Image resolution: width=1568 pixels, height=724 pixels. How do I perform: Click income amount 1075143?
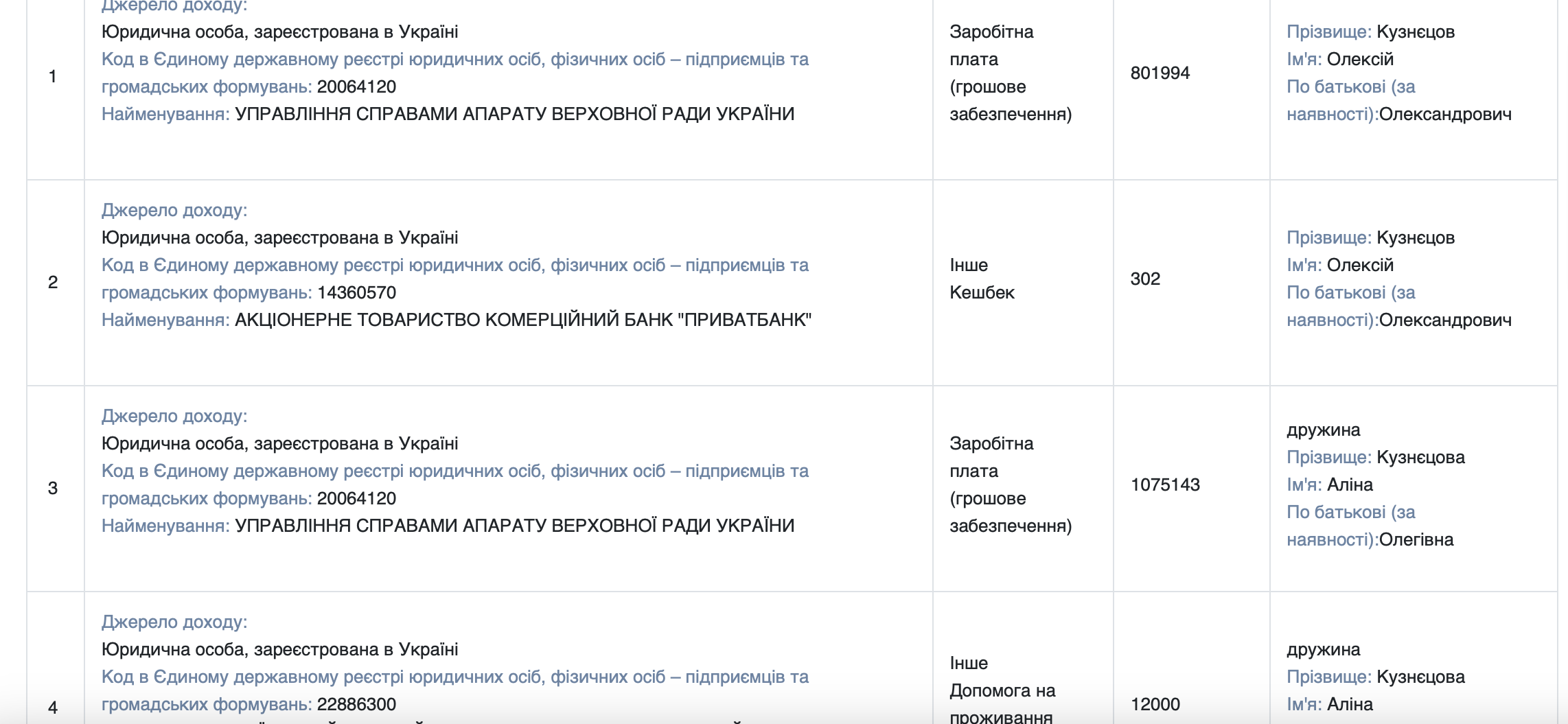pos(1165,484)
